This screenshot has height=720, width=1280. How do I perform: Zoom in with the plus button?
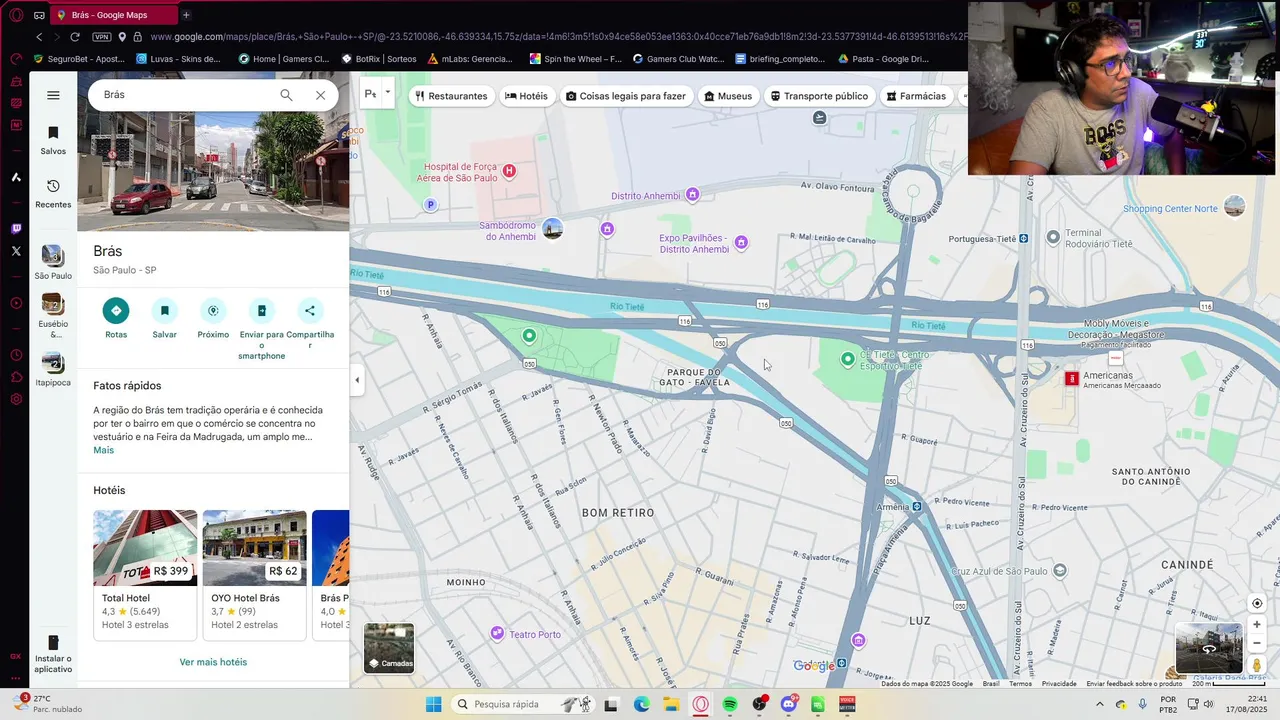[x=1257, y=625]
